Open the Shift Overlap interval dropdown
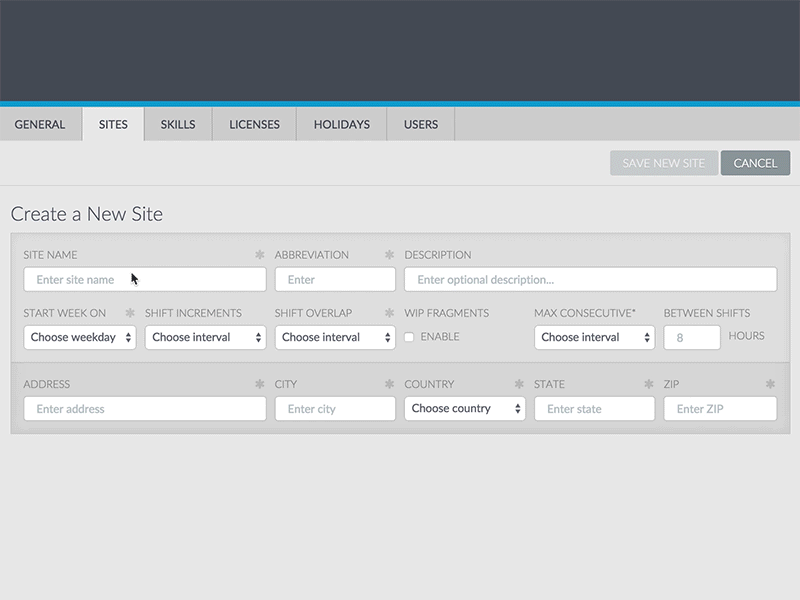This screenshot has width=800, height=600. [335, 338]
